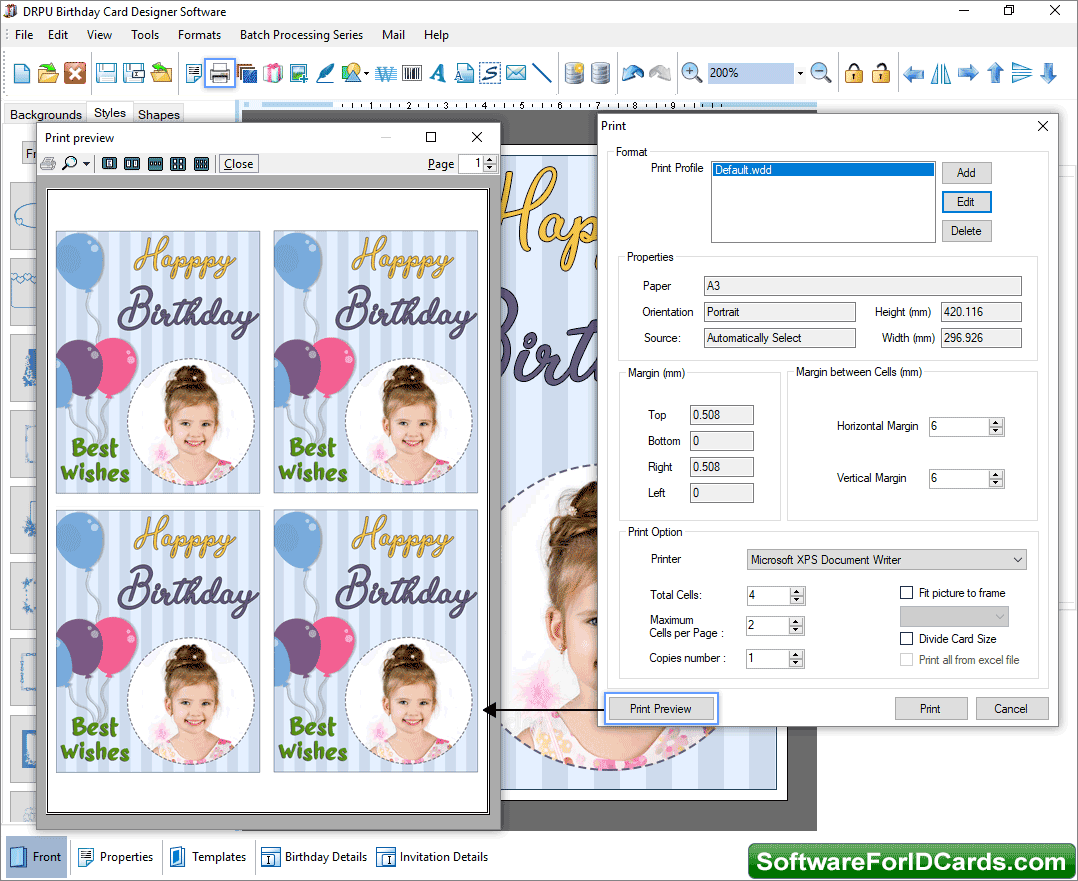Click the open padlock unlock icon
This screenshot has height=881, width=1078.
pos(881,73)
